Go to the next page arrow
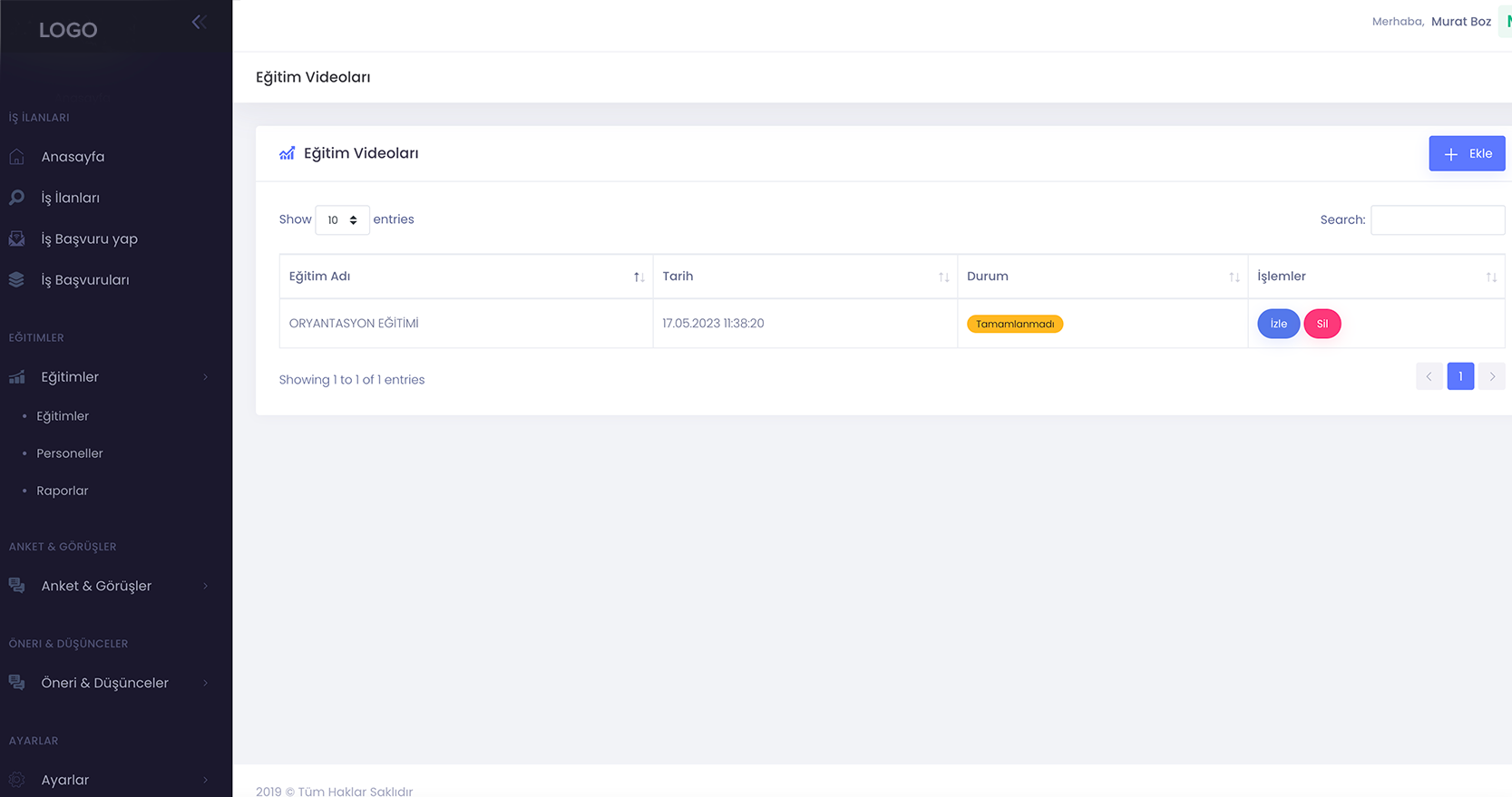Viewport: 1512px width, 797px height. click(x=1492, y=376)
